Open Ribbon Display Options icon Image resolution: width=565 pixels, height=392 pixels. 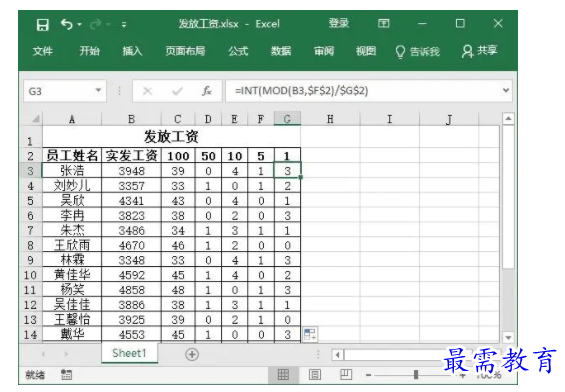point(383,24)
